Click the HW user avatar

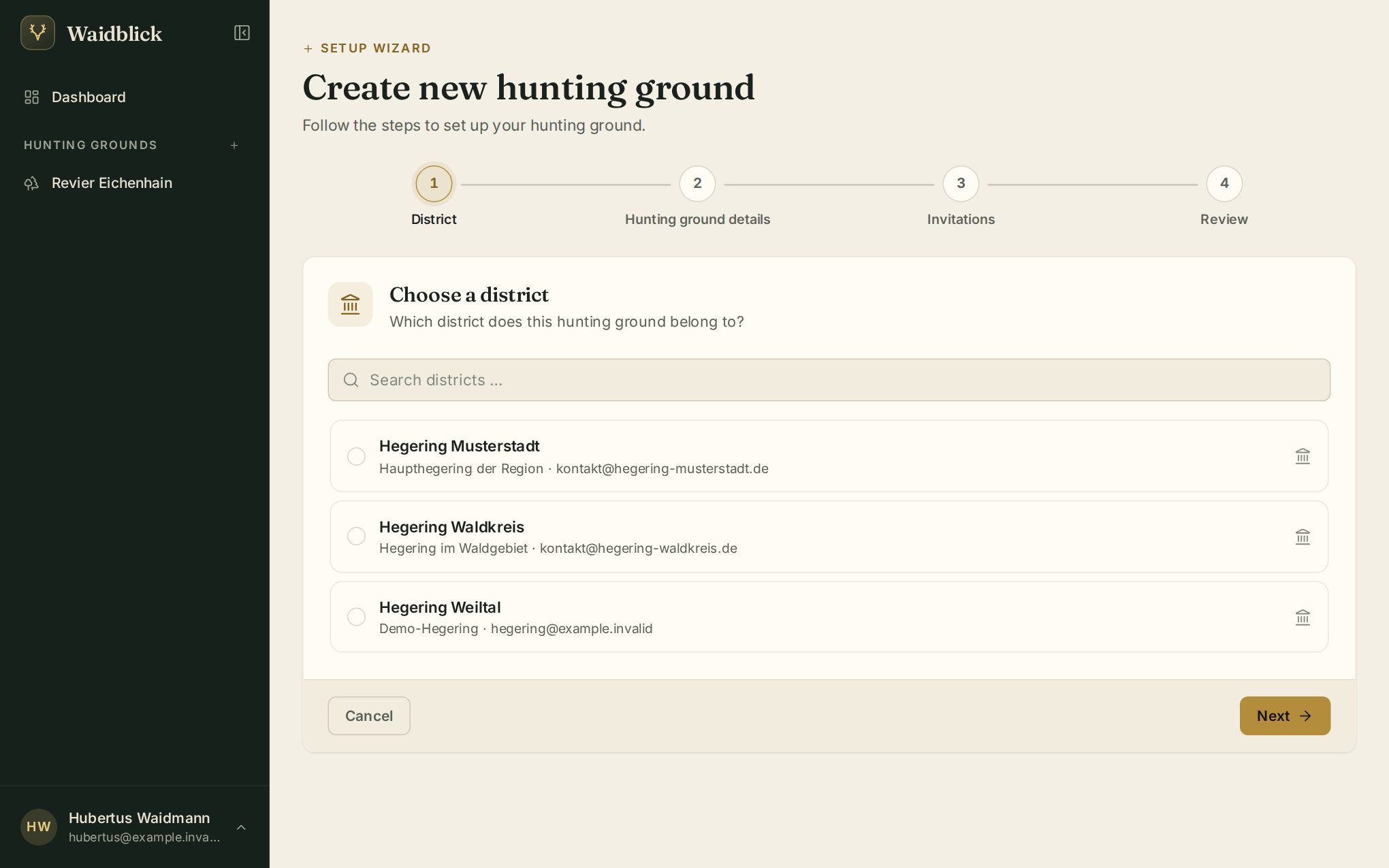point(38,826)
